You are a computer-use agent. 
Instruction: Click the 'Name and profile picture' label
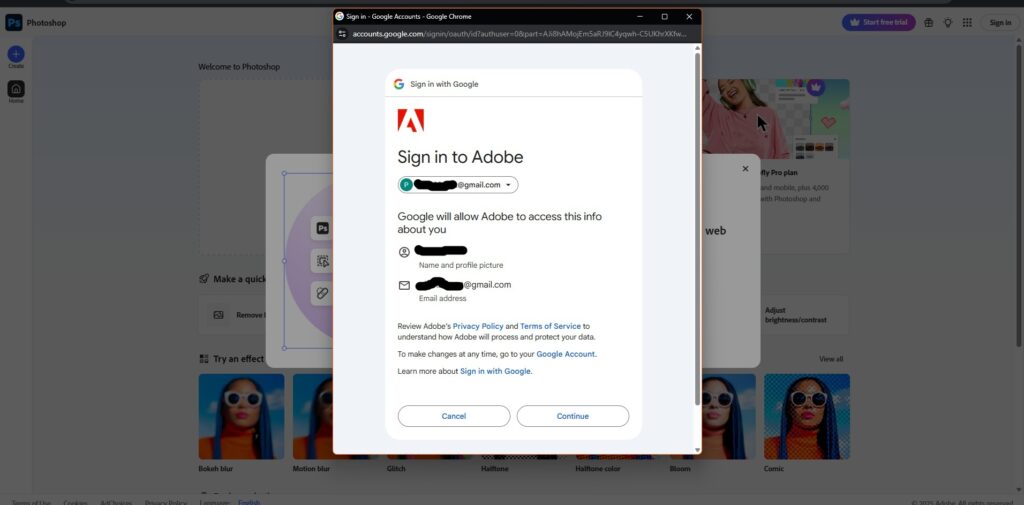click(461, 265)
